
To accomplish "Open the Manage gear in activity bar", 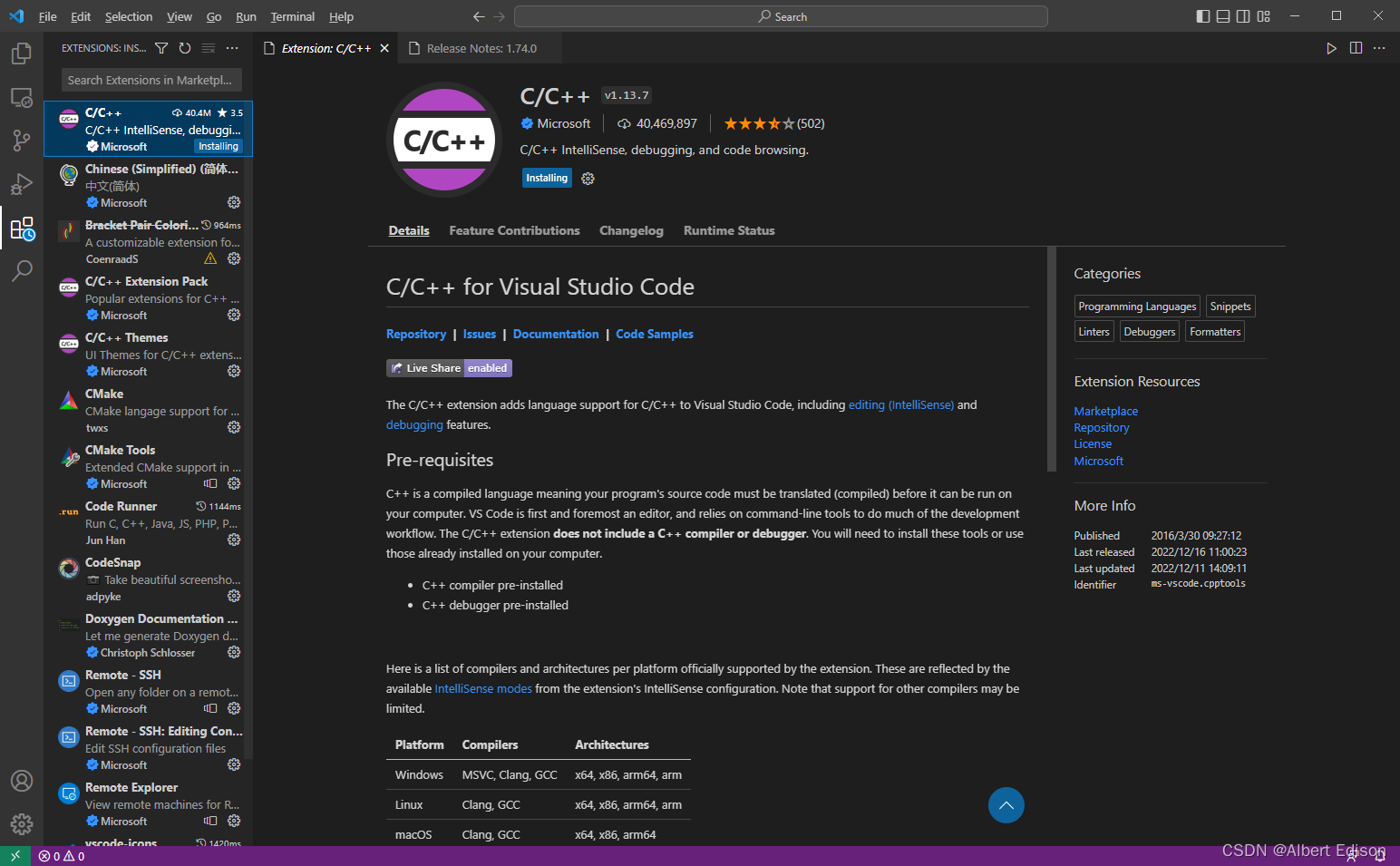I will [x=22, y=824].
